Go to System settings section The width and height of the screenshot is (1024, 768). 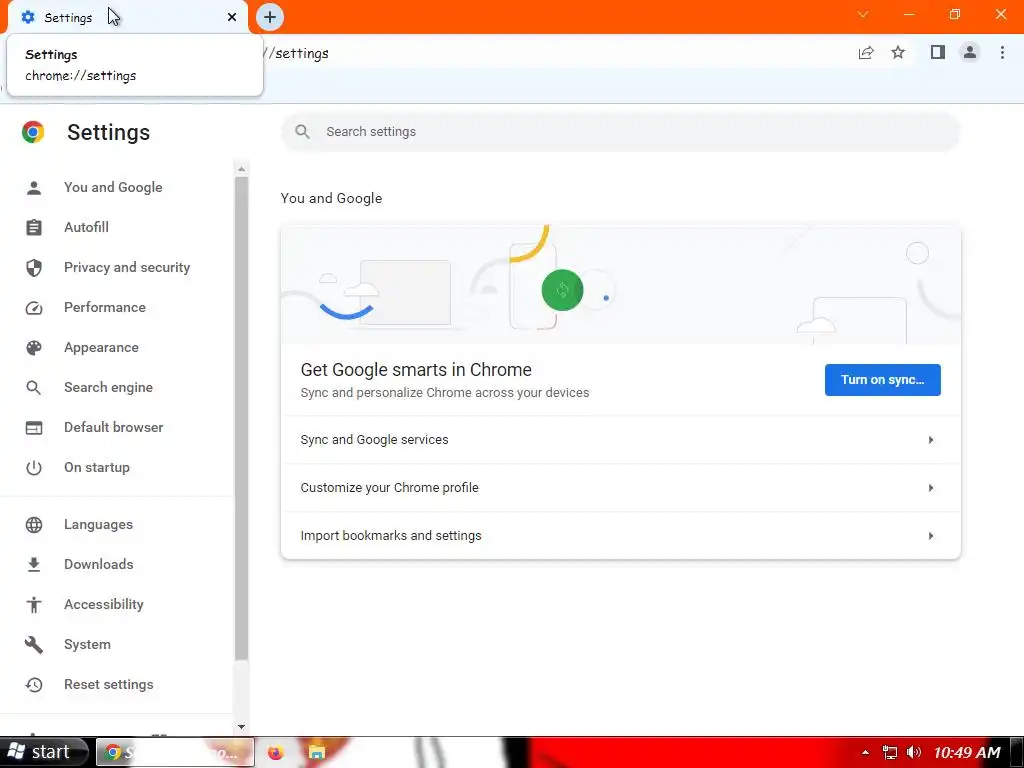click(87, 645)
